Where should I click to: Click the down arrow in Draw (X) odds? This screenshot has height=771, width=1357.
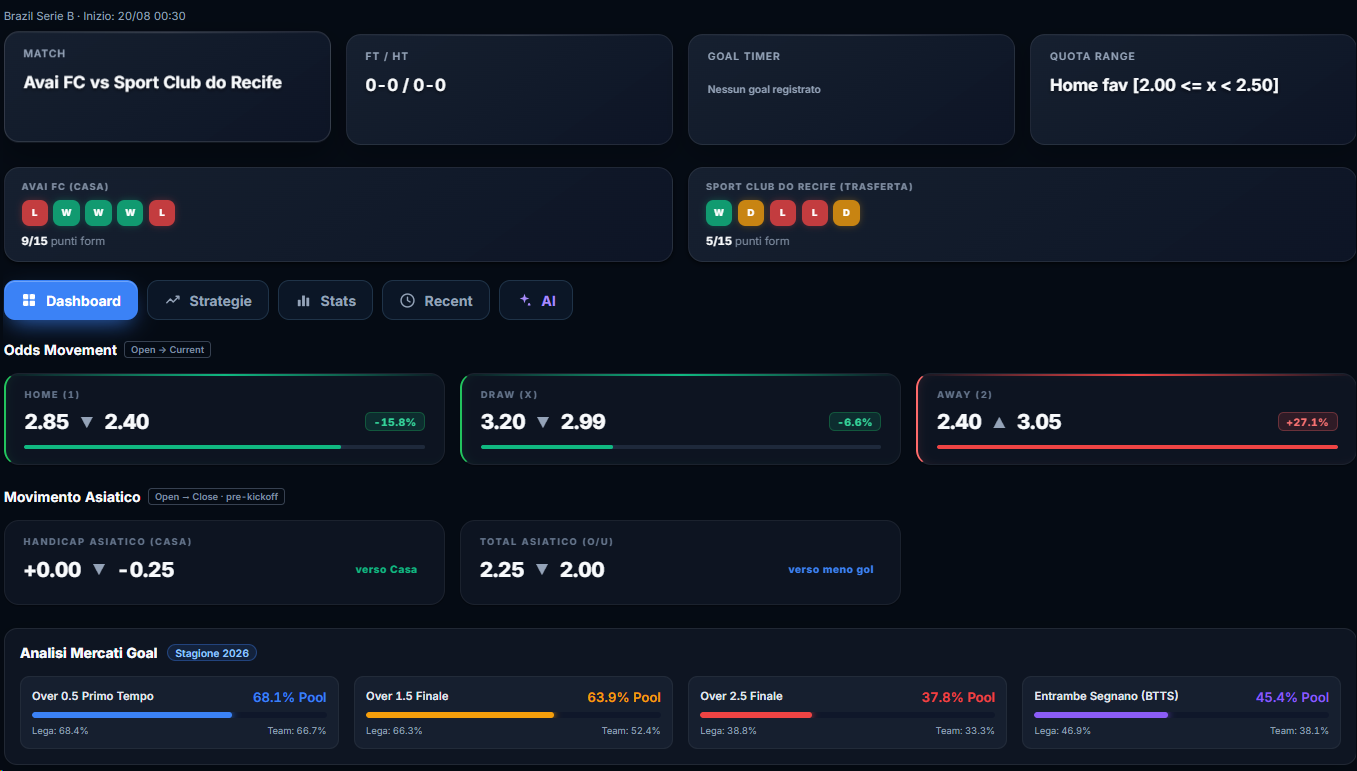pyautogui.click(x=543, y=422)
